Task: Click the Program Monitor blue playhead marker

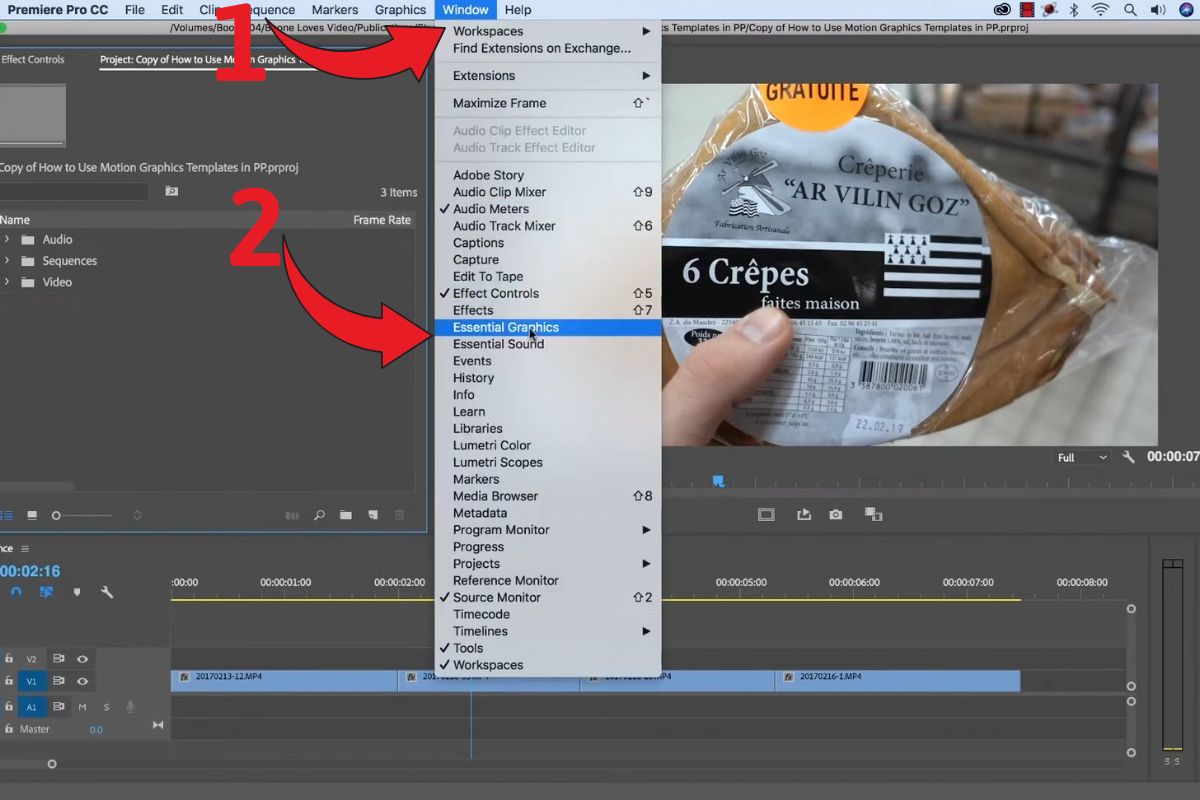Action: pos(718,481)
